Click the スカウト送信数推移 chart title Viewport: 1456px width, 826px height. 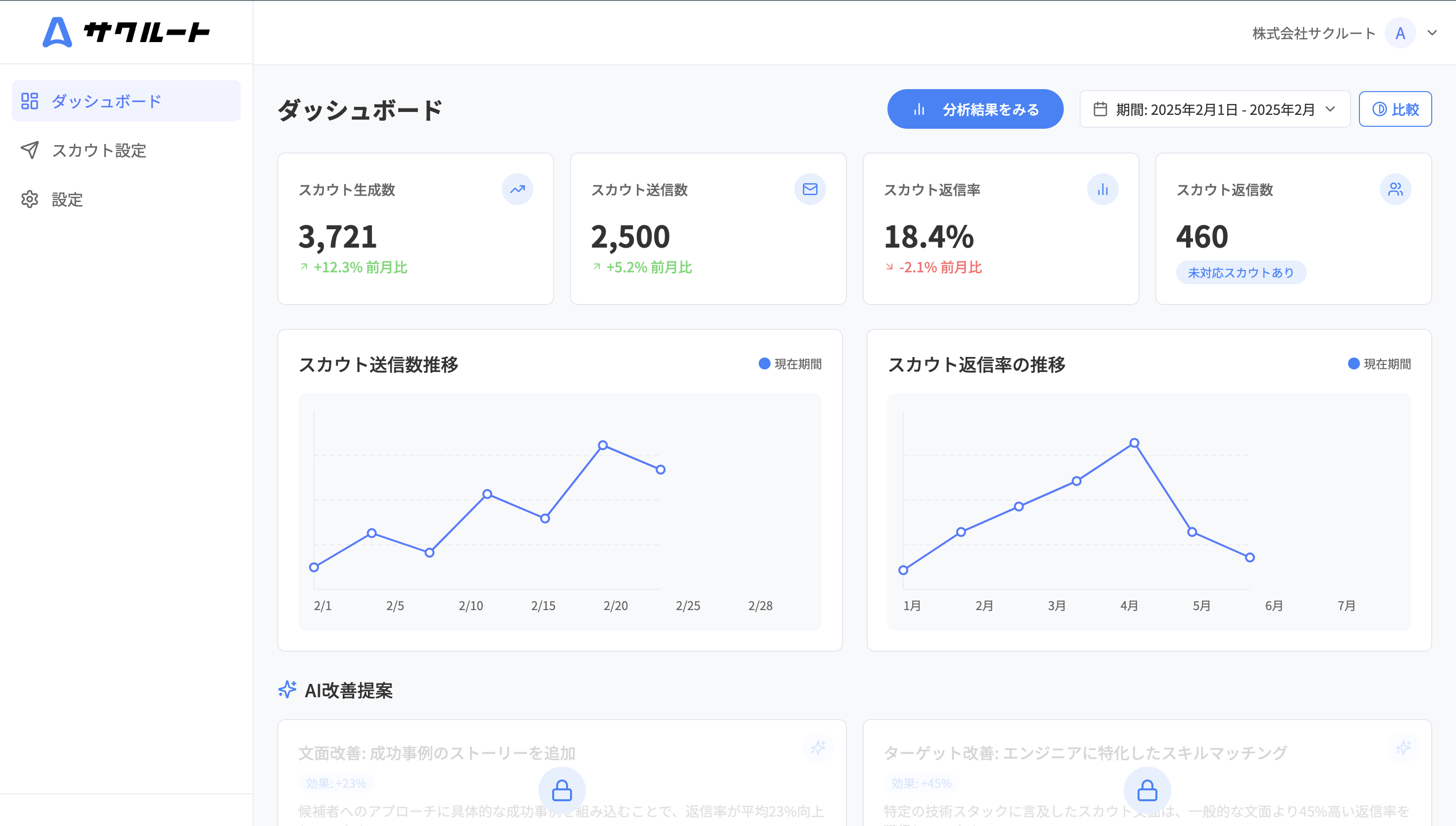[x=378, y=364]
